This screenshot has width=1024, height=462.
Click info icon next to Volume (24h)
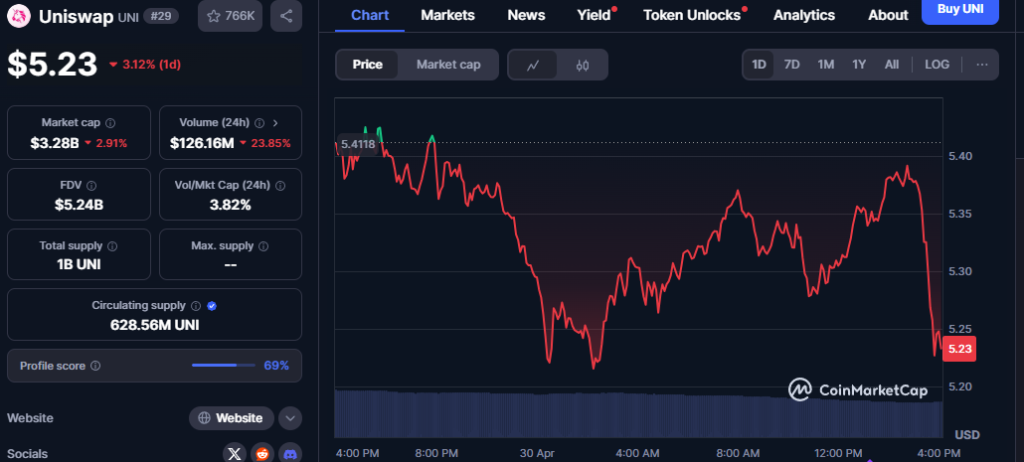click(260, 123)
